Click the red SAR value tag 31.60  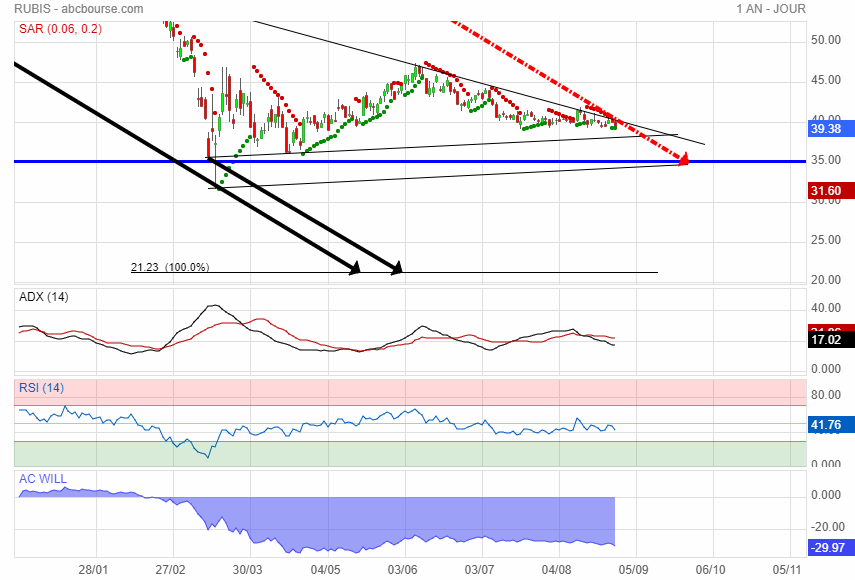click(830, 190)
